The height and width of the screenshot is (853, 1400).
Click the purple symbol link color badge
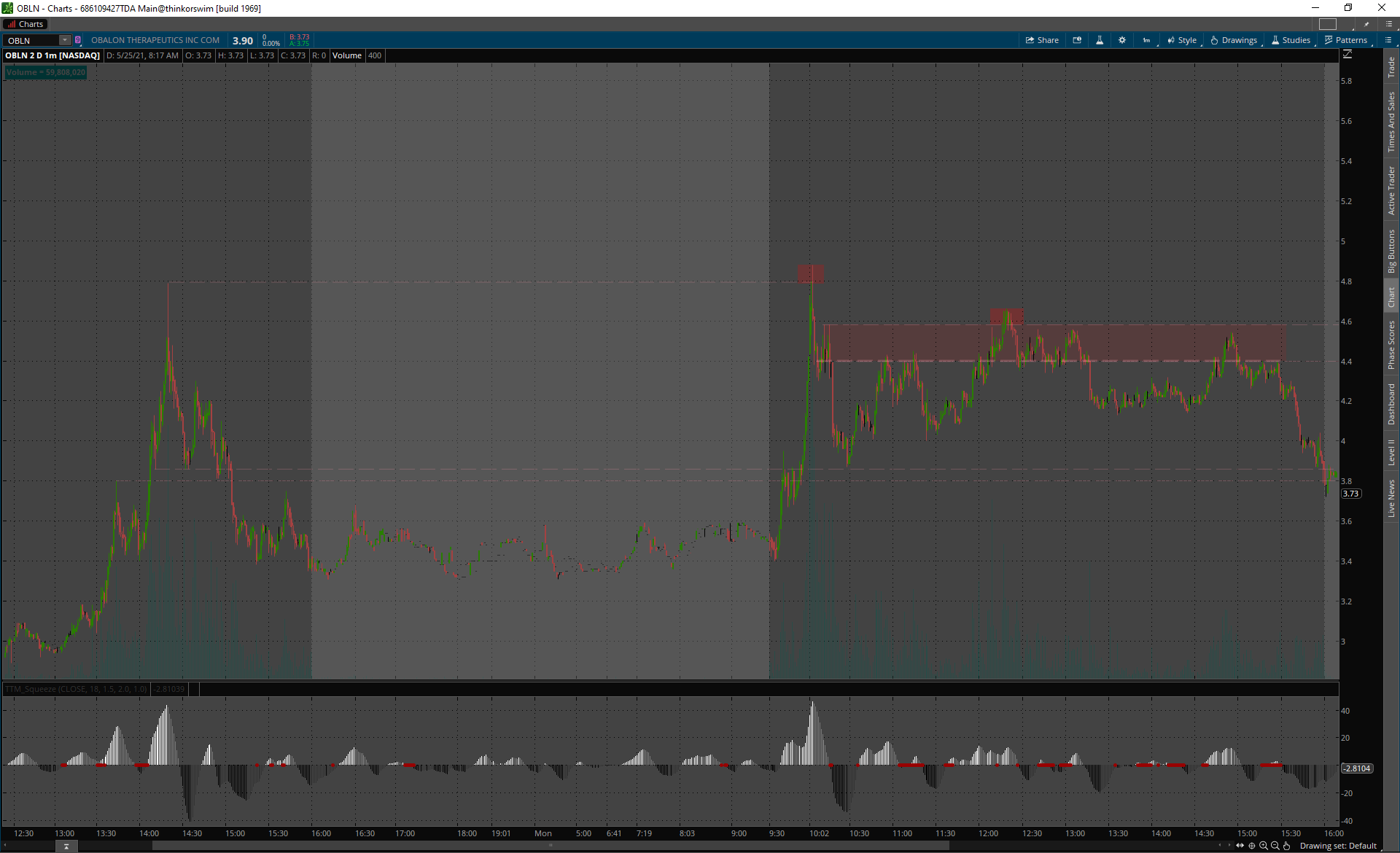[78, 40]
